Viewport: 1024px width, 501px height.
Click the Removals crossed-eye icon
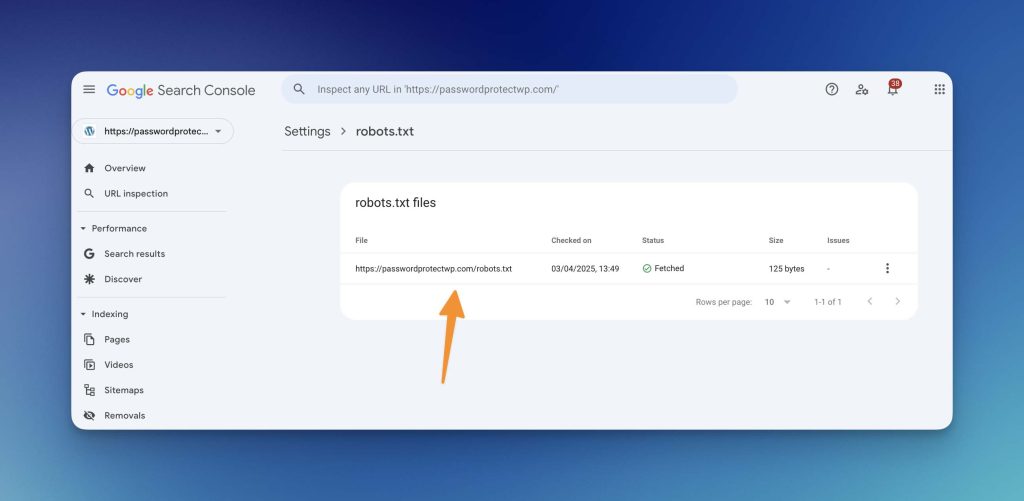click(89, 415)
